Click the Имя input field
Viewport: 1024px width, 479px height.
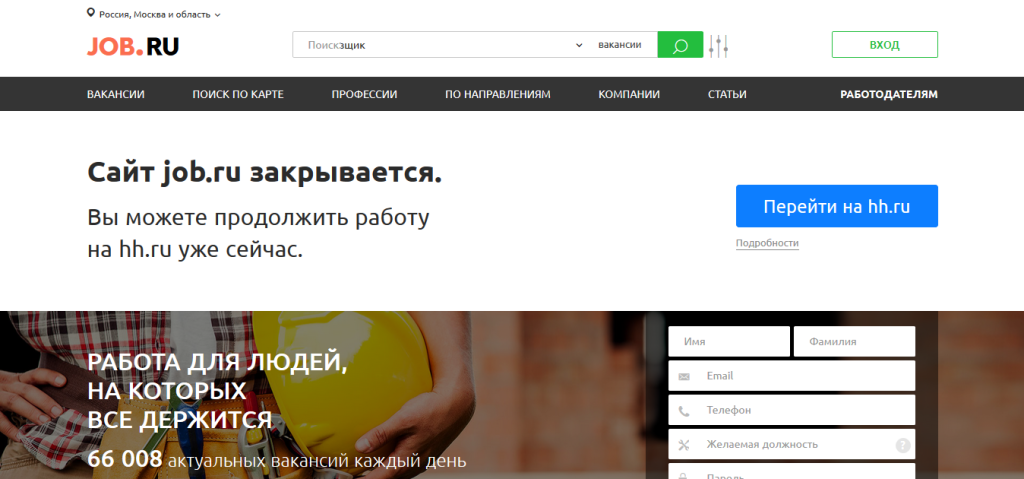click(x=729, y=342)
